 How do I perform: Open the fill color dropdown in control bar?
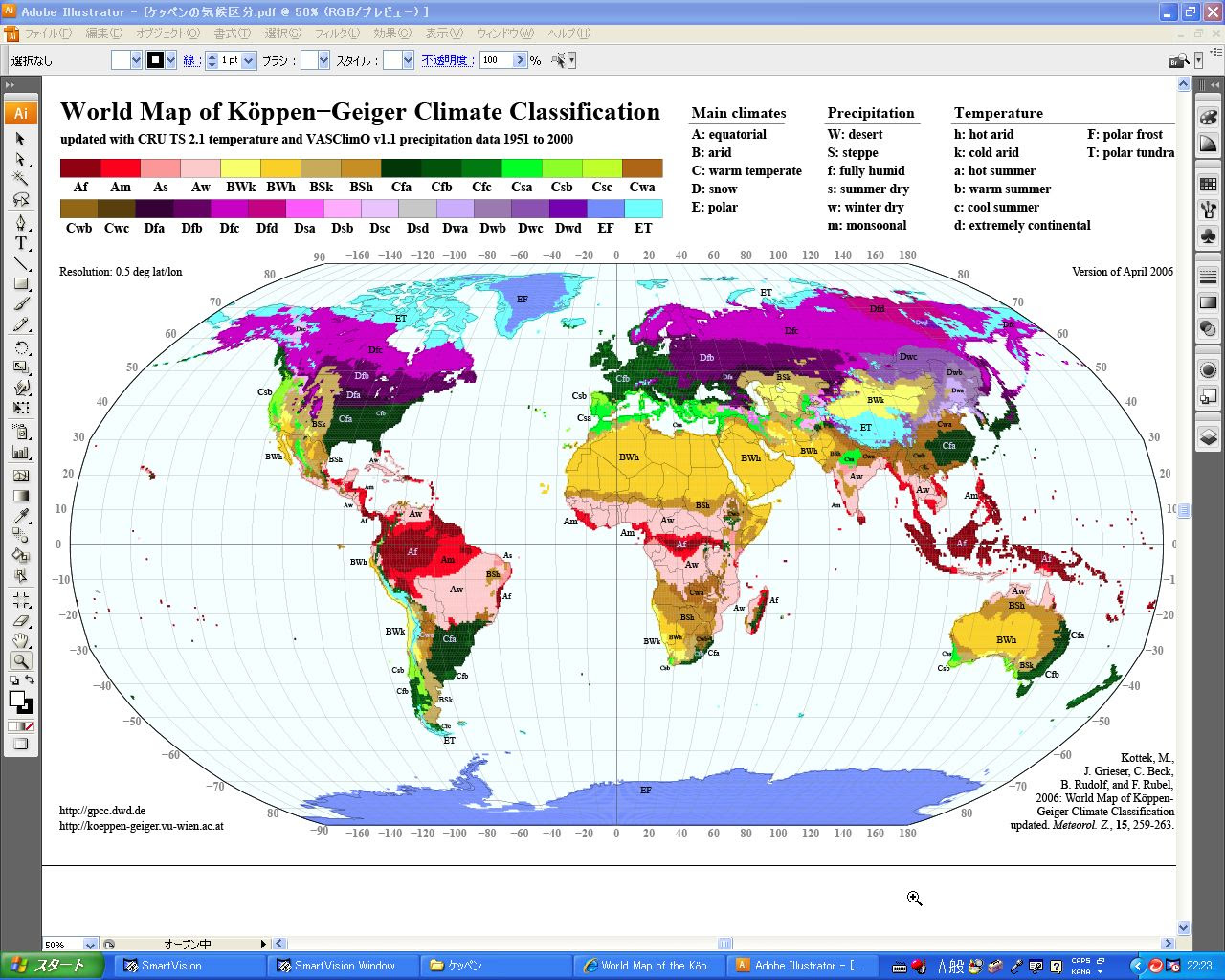pos(135,60)
